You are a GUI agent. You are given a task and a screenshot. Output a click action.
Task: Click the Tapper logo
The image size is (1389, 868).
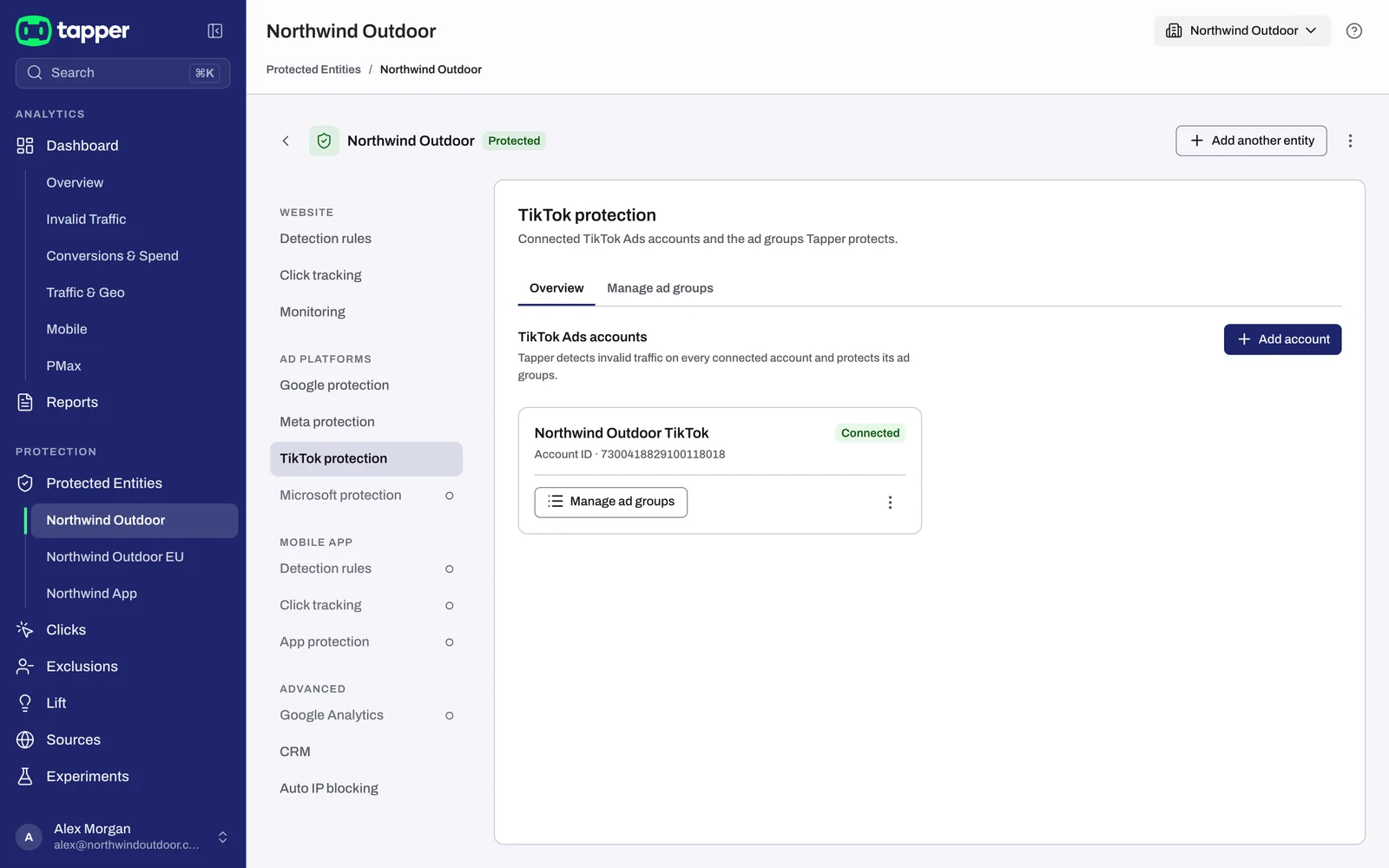coord(73,31)
